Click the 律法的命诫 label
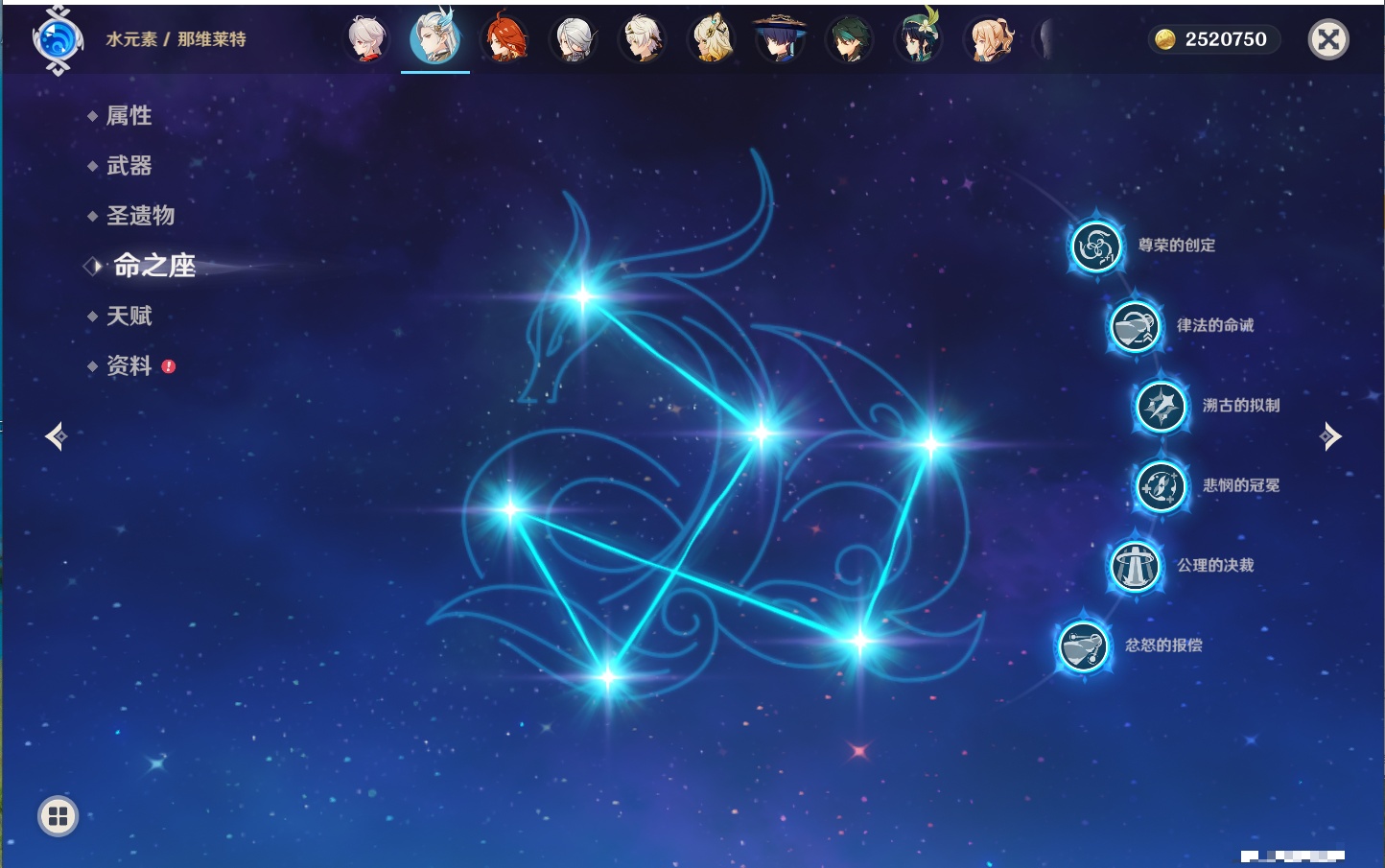Image resolution: width=1385 pixels, height=868 pixels. point(1215,325)
